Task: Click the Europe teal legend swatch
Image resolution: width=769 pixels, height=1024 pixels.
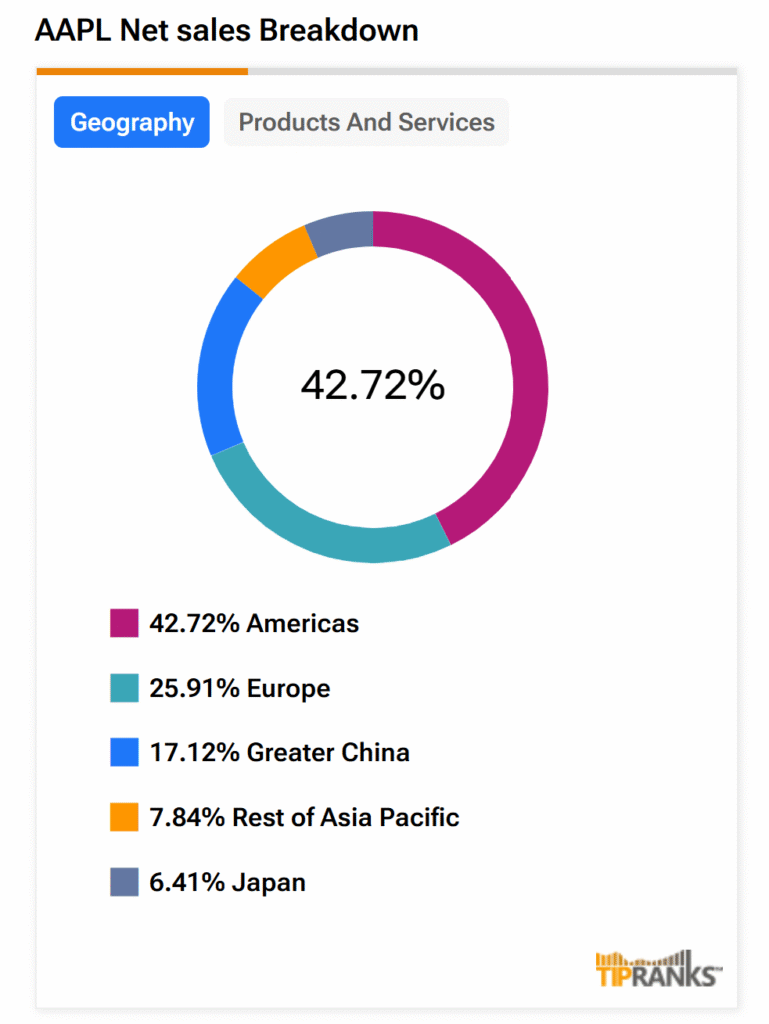Action: coord(124,689)
